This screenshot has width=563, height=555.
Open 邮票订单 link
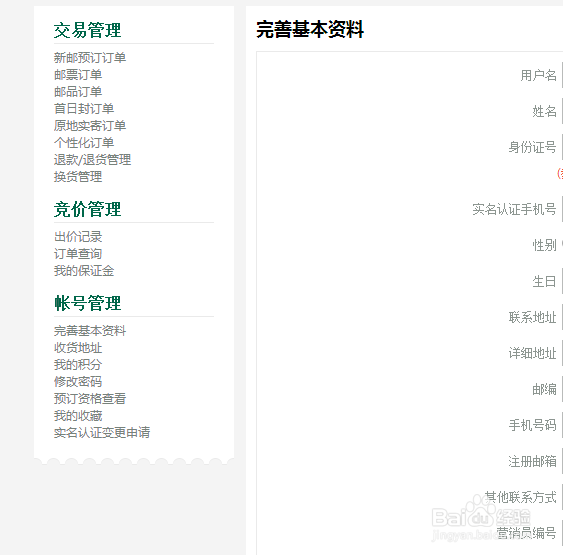[x=78, y=75]
